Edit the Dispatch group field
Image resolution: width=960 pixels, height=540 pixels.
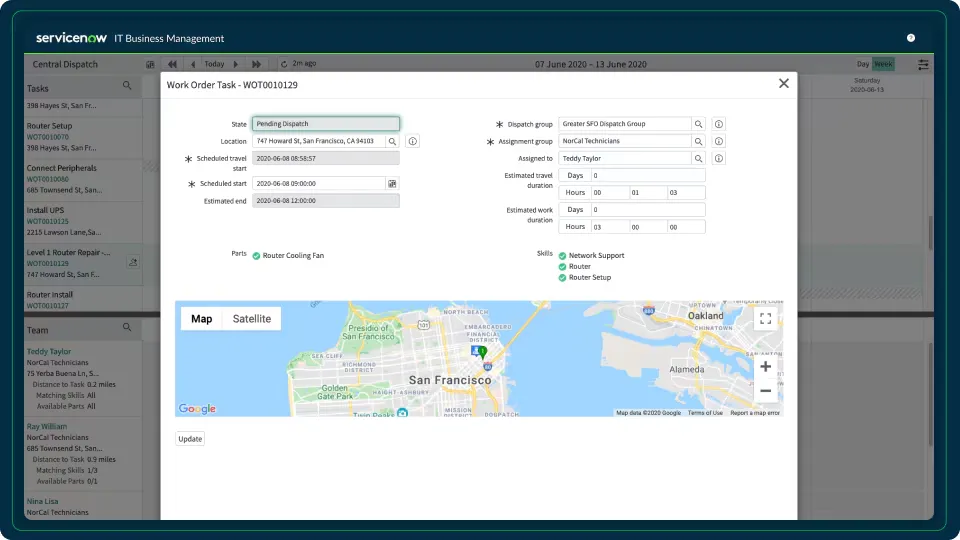624,124
